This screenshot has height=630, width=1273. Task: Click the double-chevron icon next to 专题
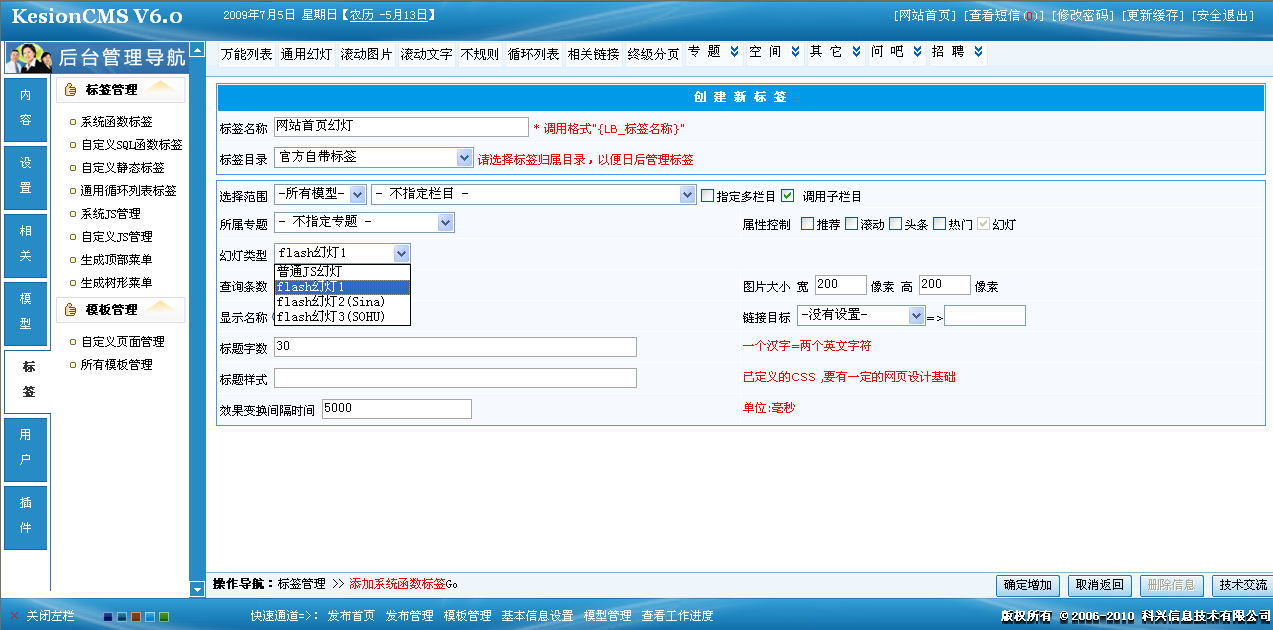point(735,52)
